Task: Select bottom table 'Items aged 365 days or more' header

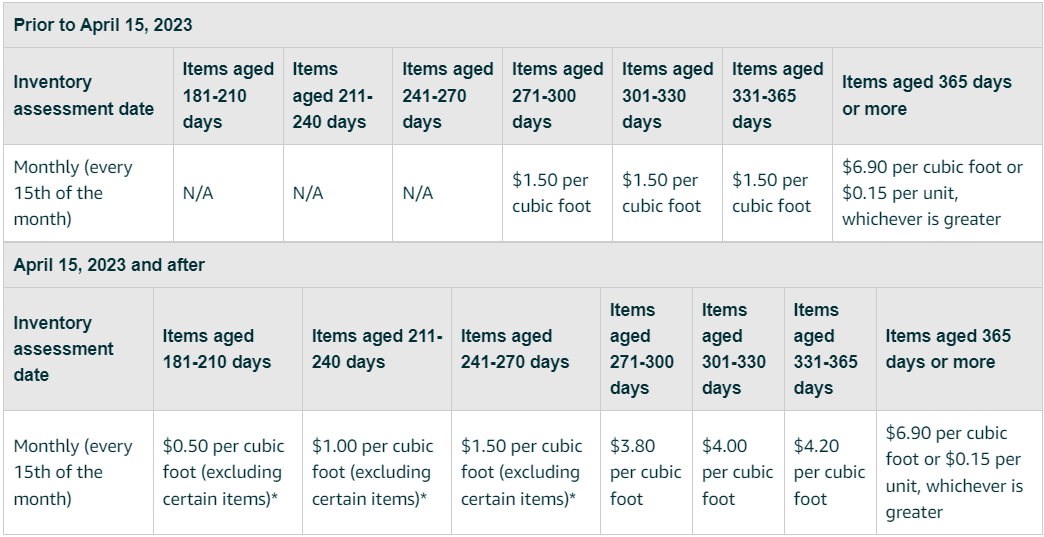Action: 948,349
